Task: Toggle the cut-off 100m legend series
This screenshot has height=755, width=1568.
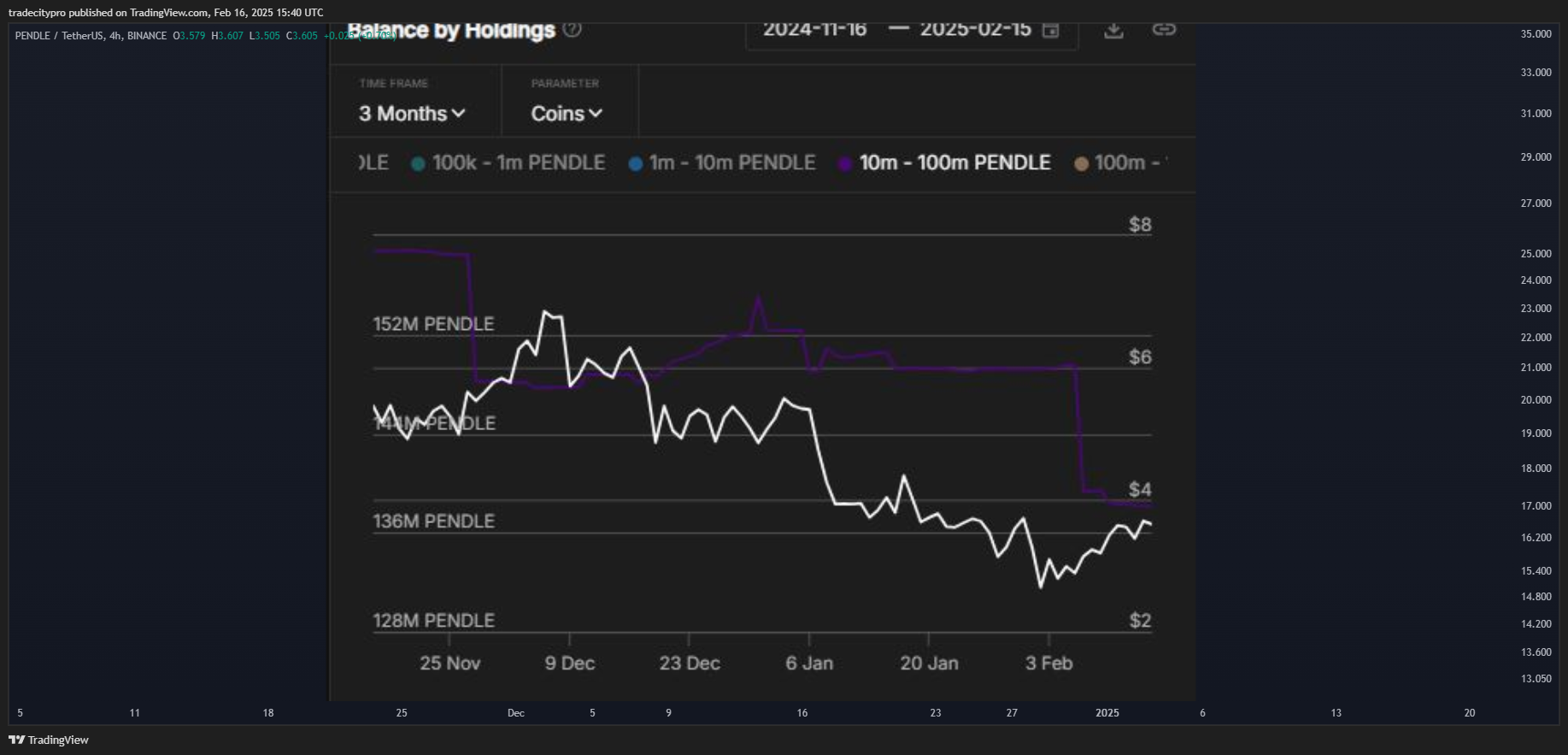Action: [x=1121, y=162]
